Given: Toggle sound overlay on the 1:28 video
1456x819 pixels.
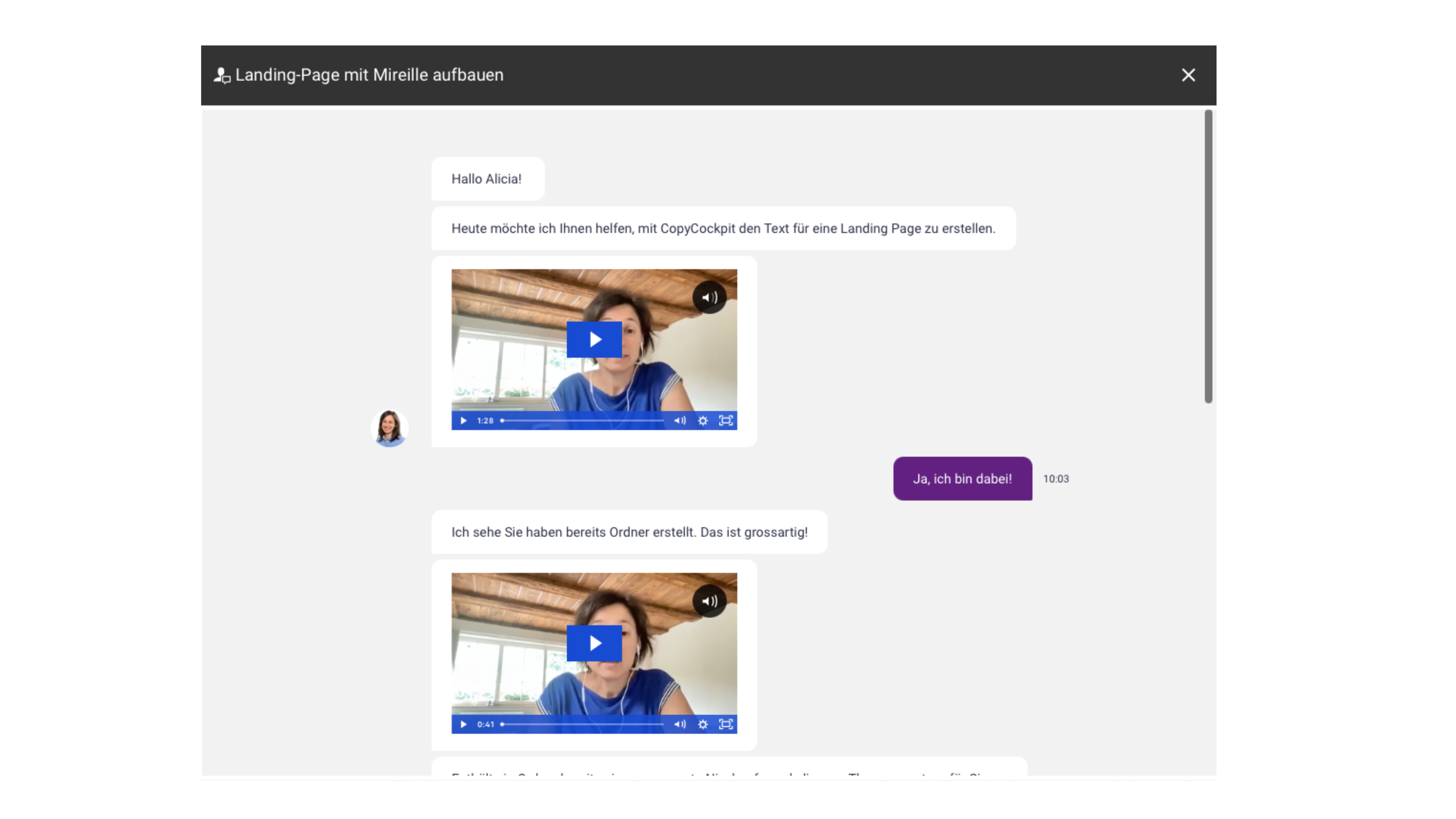Looking at the screenshot, I should 709,297.
